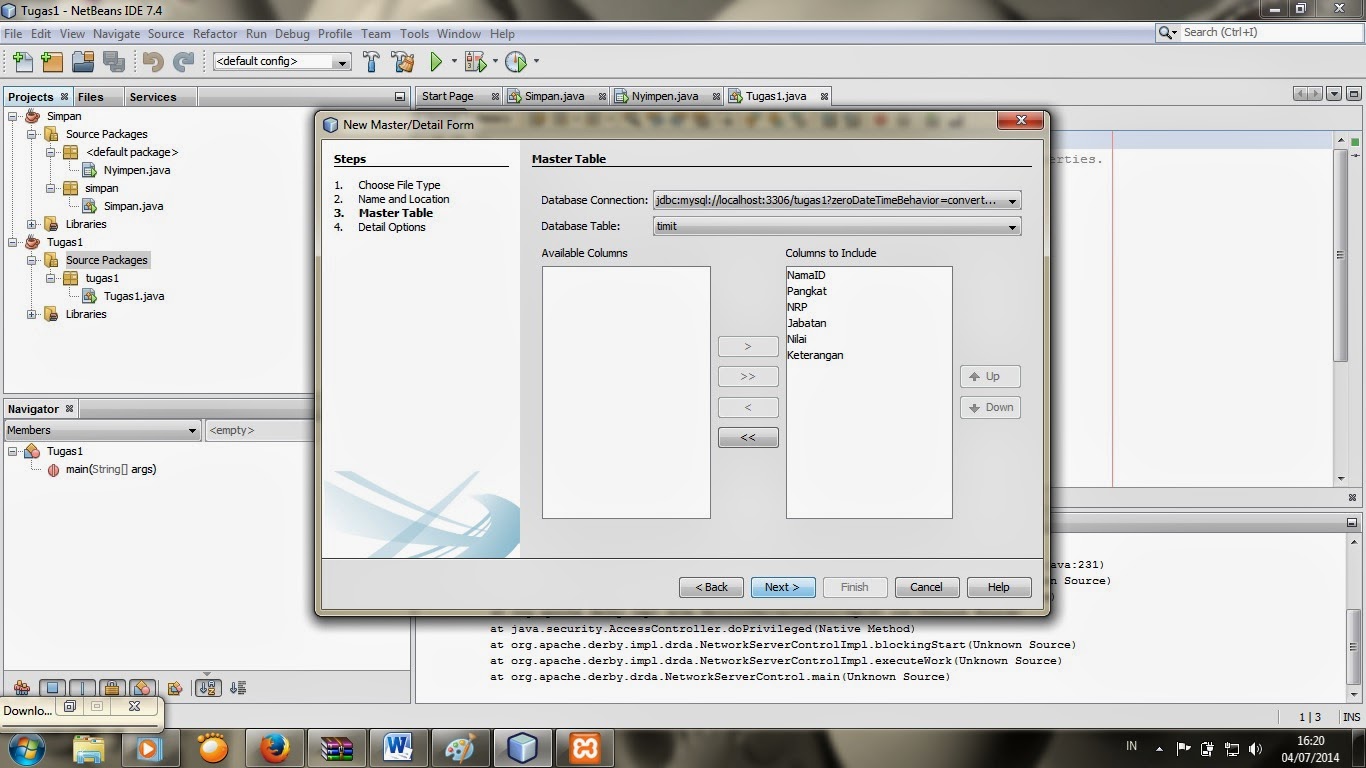Image resolution: width=1366 pixels, height=768 pixels.
Task: Open Microsoft Word from the taskbar
Action: 398,747
